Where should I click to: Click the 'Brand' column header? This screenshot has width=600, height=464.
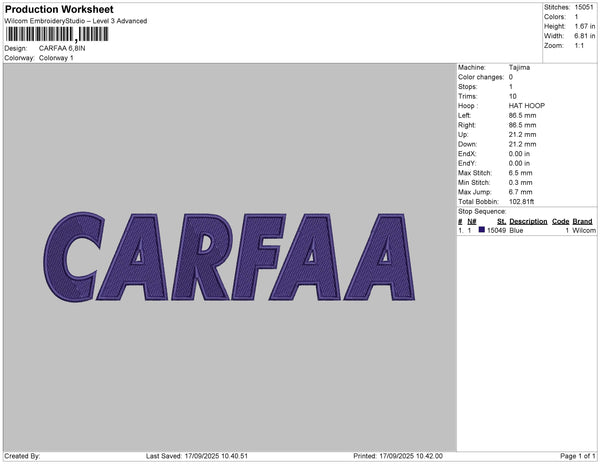point(582,221)
